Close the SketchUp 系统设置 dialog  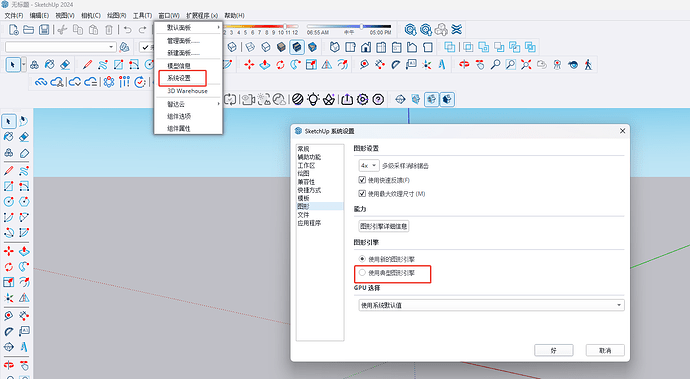pyautogui.click(x=622, y=131)
